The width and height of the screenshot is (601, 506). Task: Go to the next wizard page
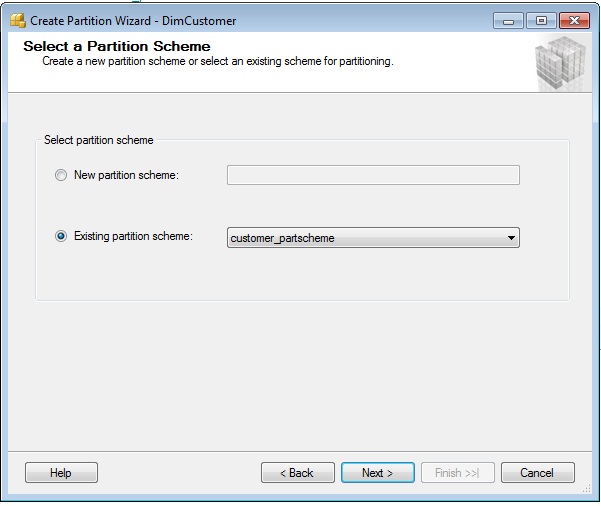[x=378, y=473]
